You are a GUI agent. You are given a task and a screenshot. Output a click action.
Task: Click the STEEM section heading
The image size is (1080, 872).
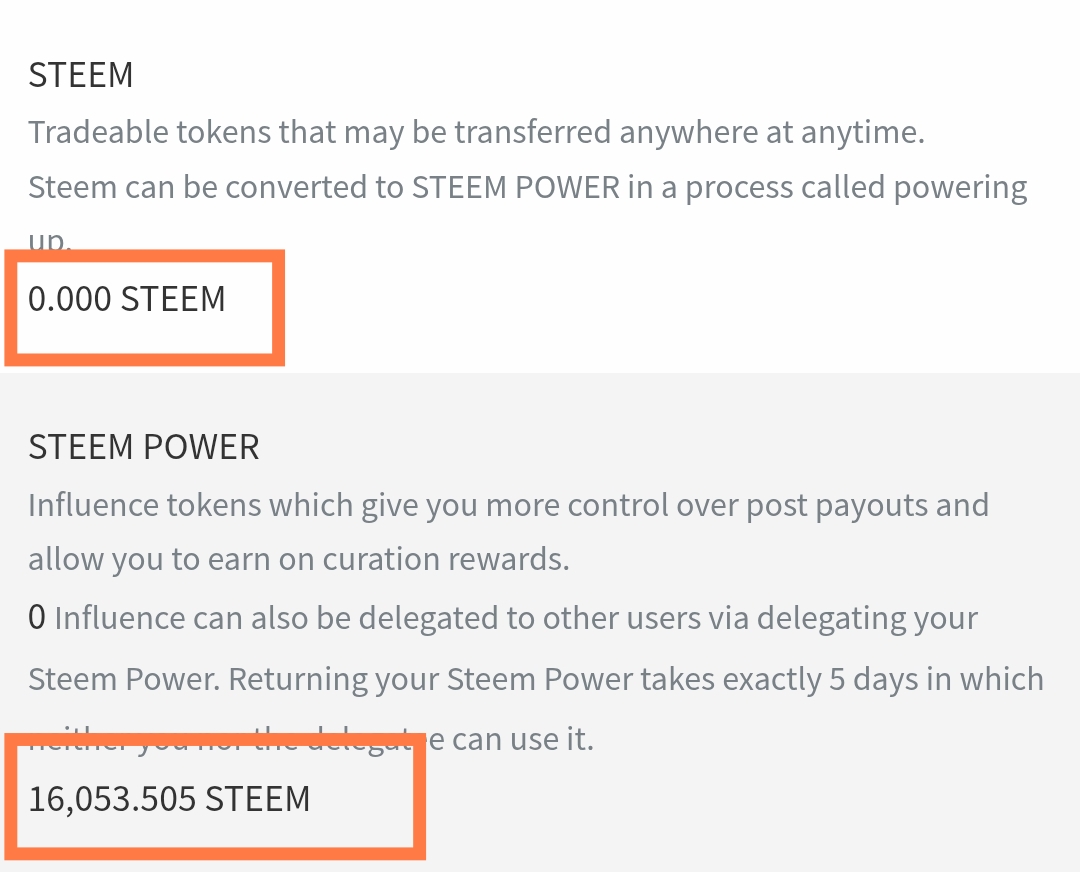click(x=81, y=74)
